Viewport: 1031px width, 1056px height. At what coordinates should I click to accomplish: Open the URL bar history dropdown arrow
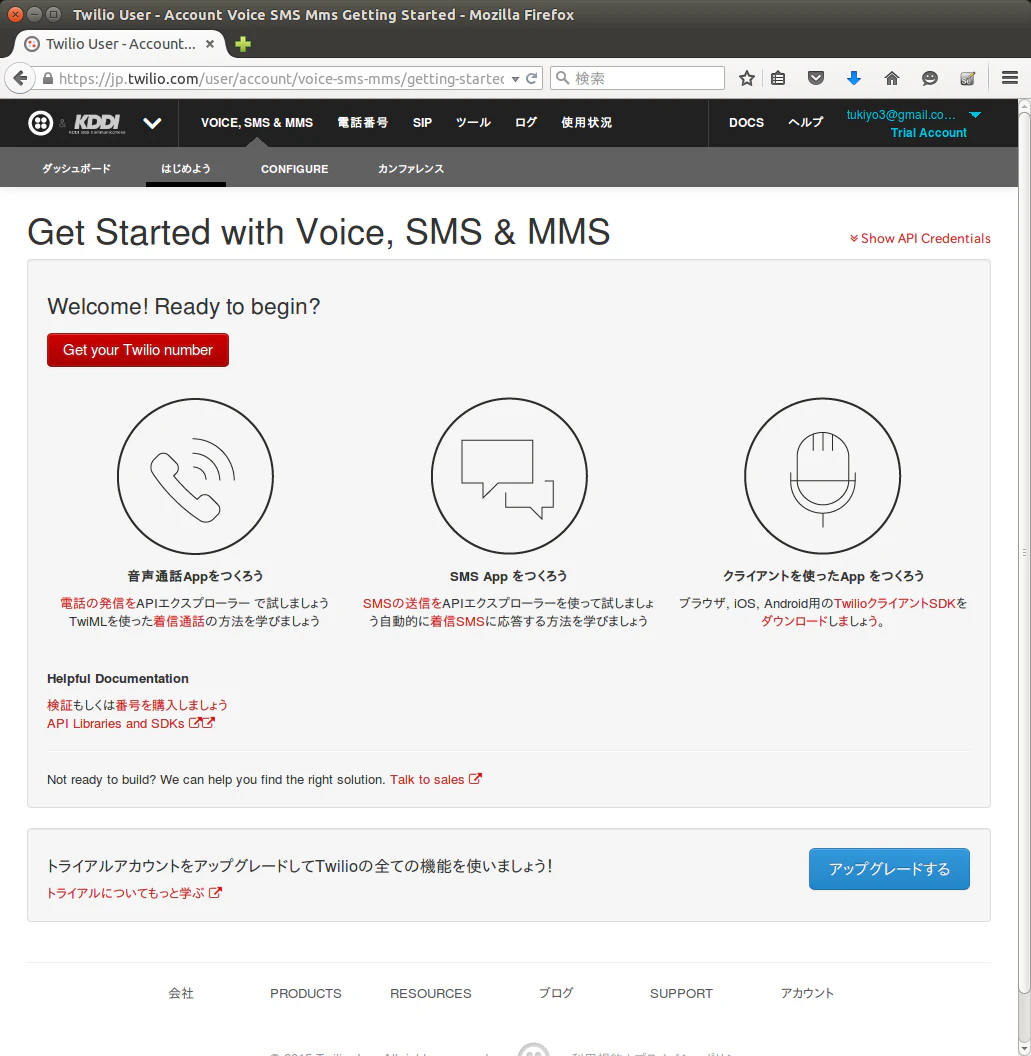pos(515,79)
